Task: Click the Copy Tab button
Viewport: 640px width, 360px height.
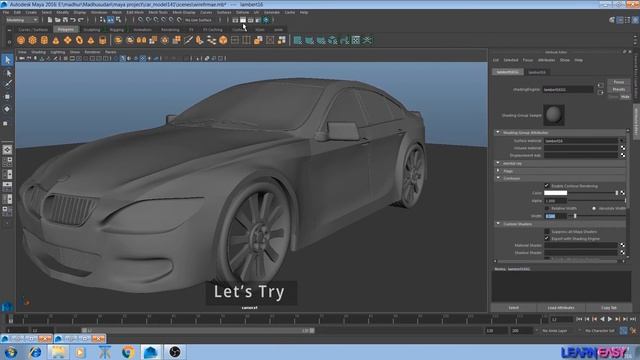Action: pos(609,308)
